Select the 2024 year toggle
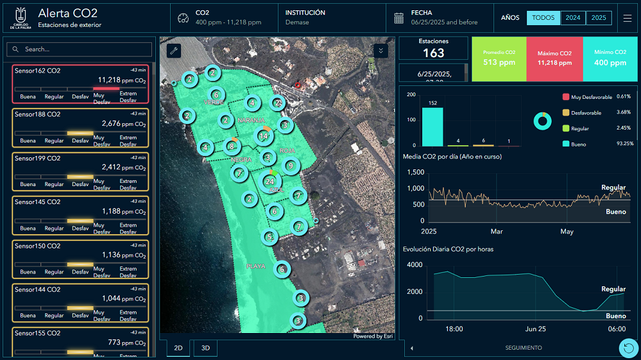Screen dimensions: 641x360 [573, 18]
